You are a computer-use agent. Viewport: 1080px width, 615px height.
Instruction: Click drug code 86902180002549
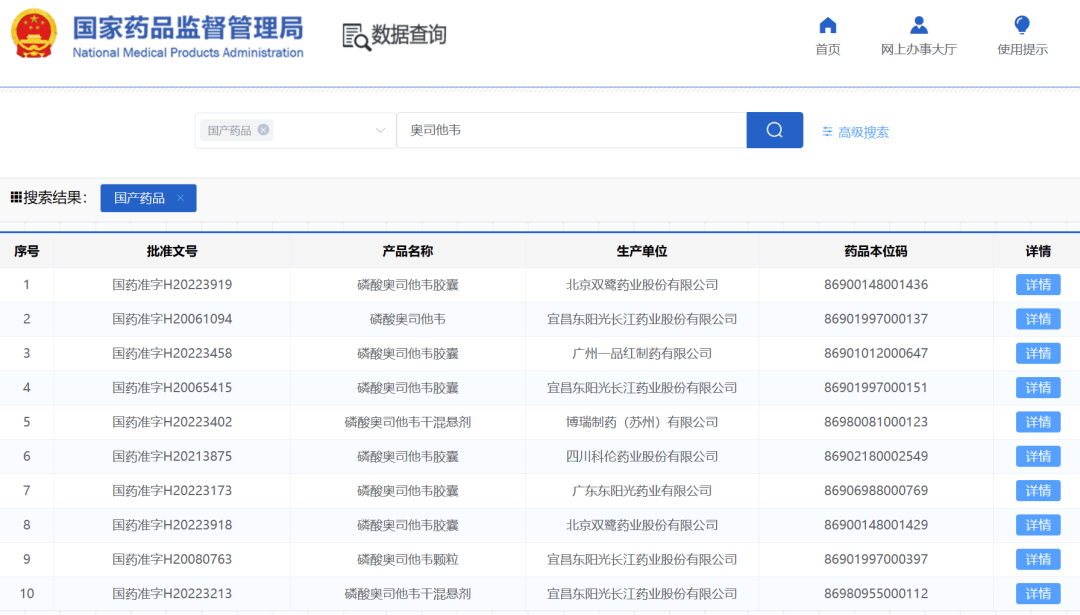click(x=876, y=456)
